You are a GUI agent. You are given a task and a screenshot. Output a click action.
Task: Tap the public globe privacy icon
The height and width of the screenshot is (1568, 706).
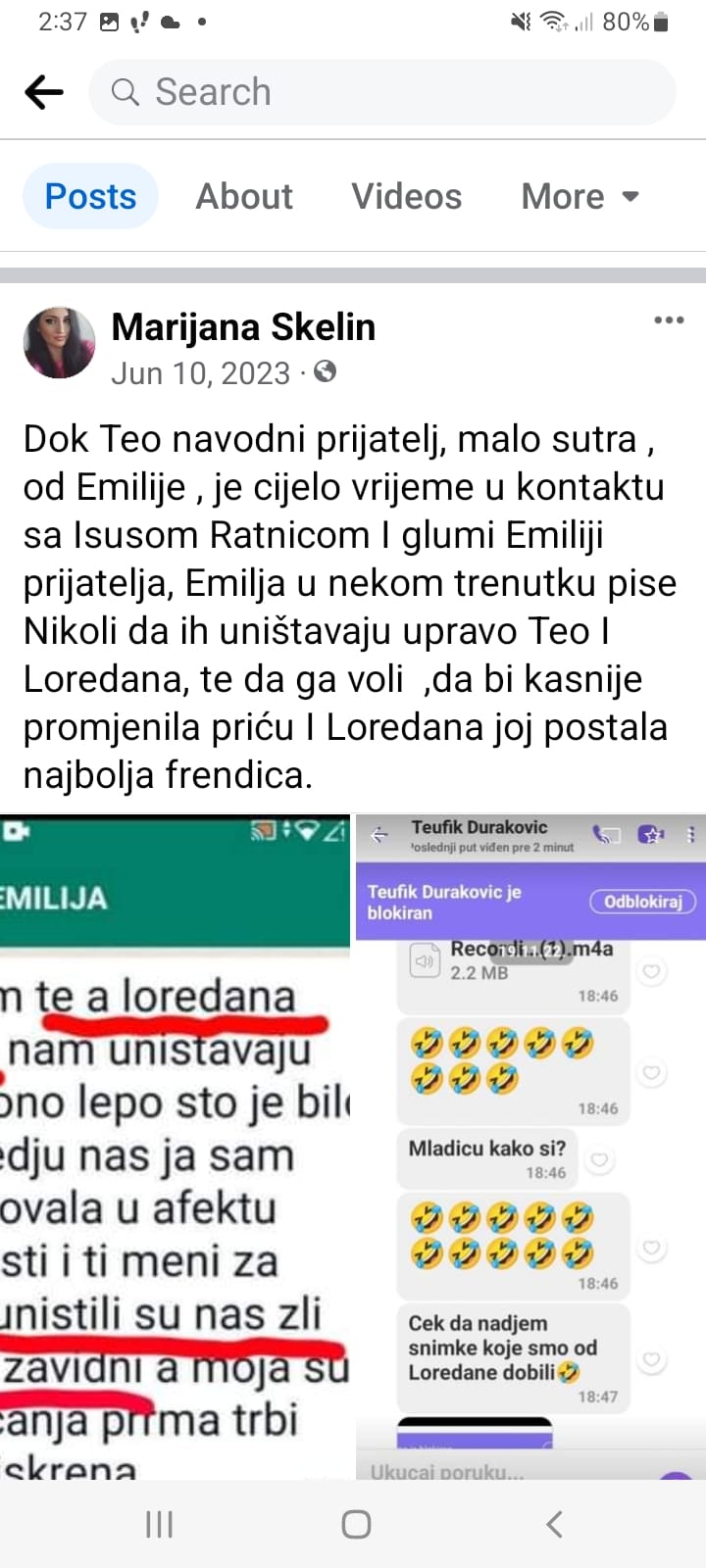pyautogui.click(x=325, y=371)
